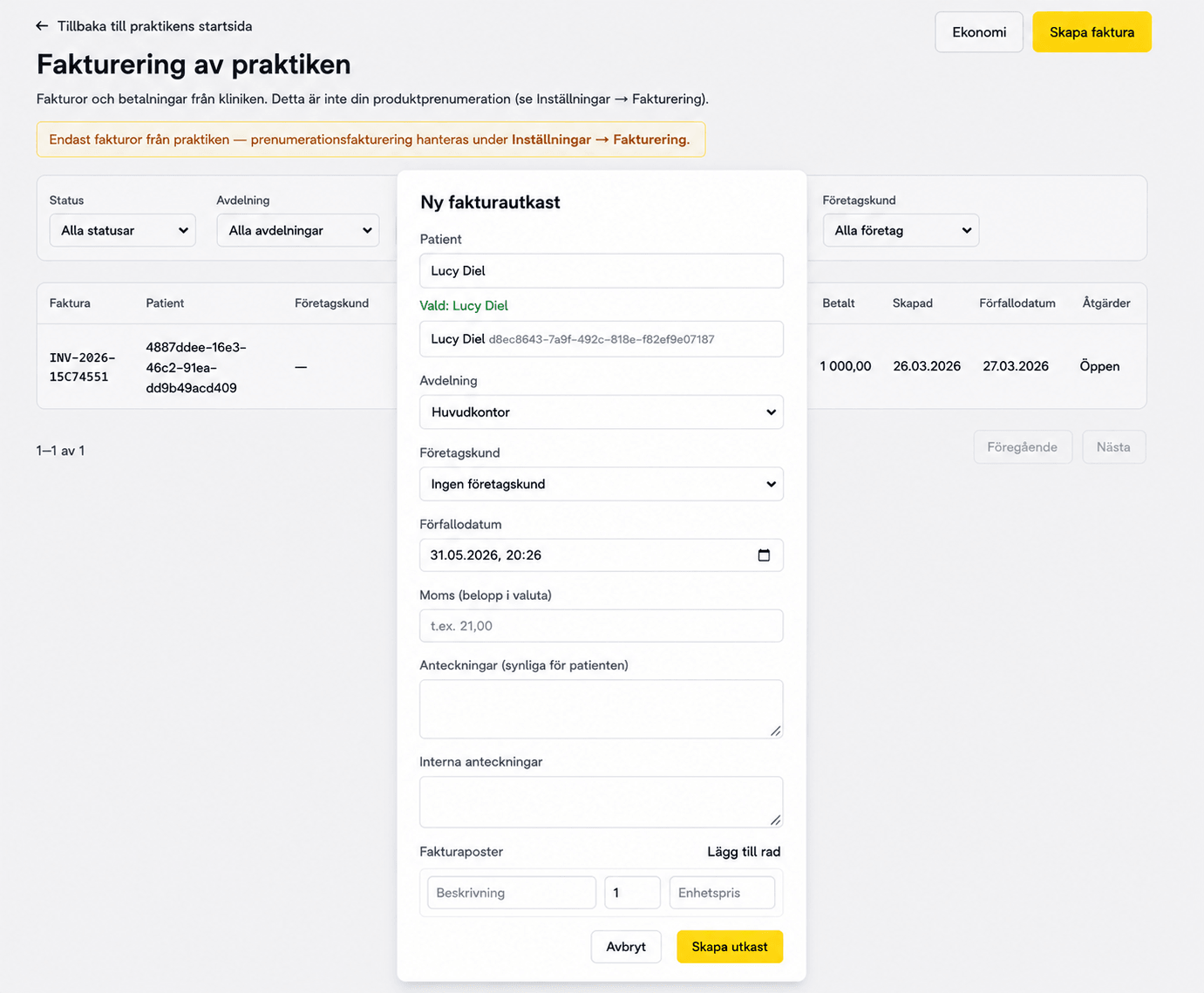Click the green Vald: Lucy Diel text
1204x993 pixels.
click(x=464, y=306)
